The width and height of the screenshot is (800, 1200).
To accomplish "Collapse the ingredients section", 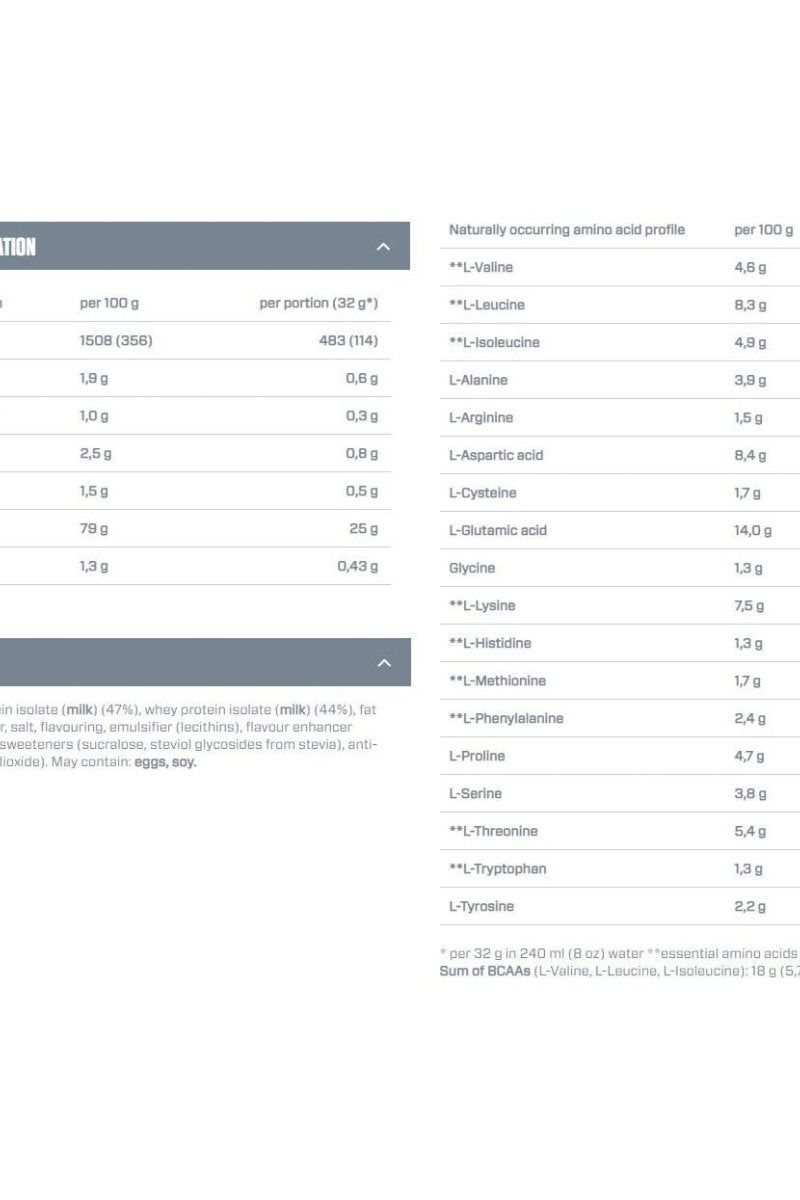I will click(x=383, y=661).
